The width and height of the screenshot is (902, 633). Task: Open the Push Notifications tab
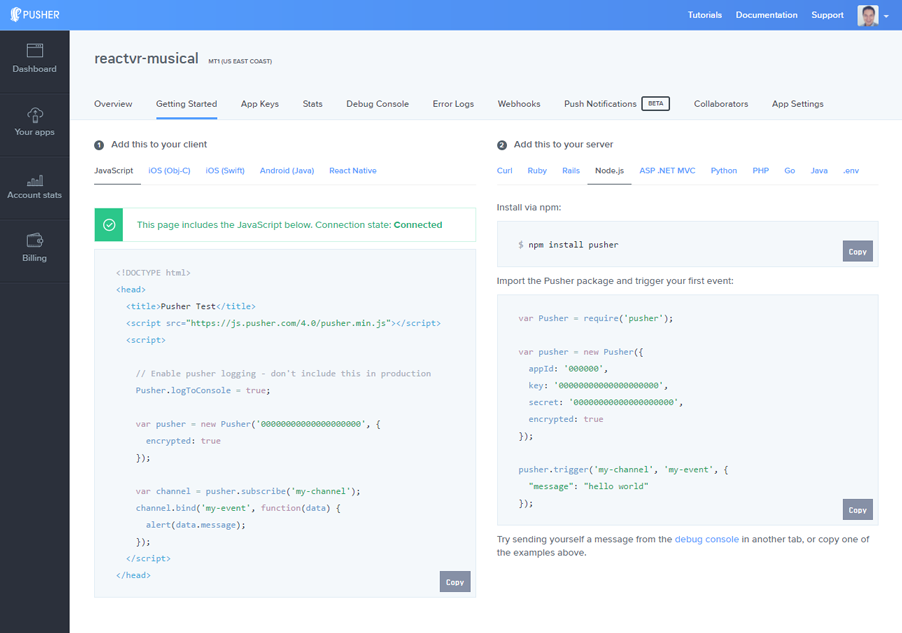click(x=600, y=104)
